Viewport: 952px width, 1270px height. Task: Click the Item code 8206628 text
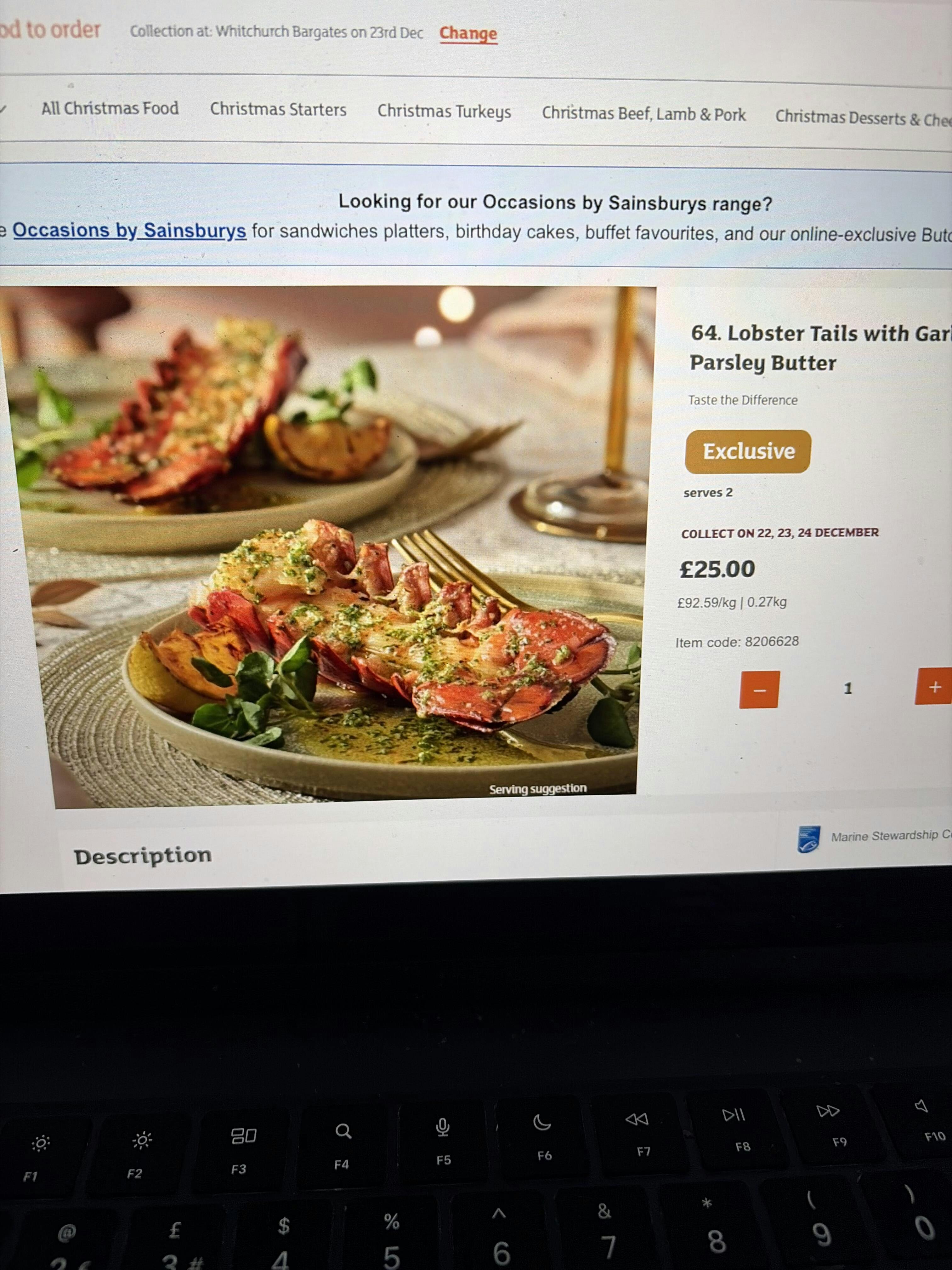[737, 642]
